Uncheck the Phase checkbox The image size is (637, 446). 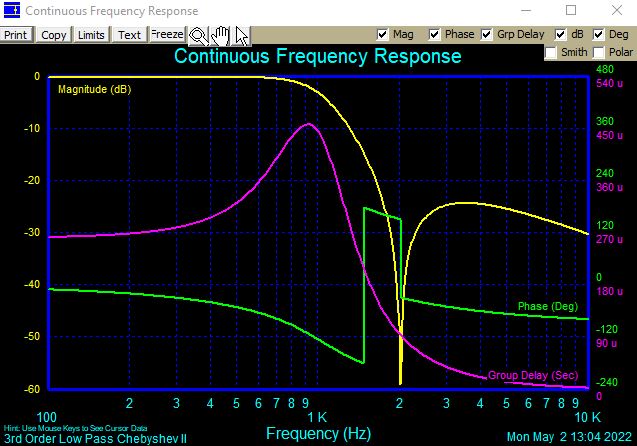[x=434, y=35]
